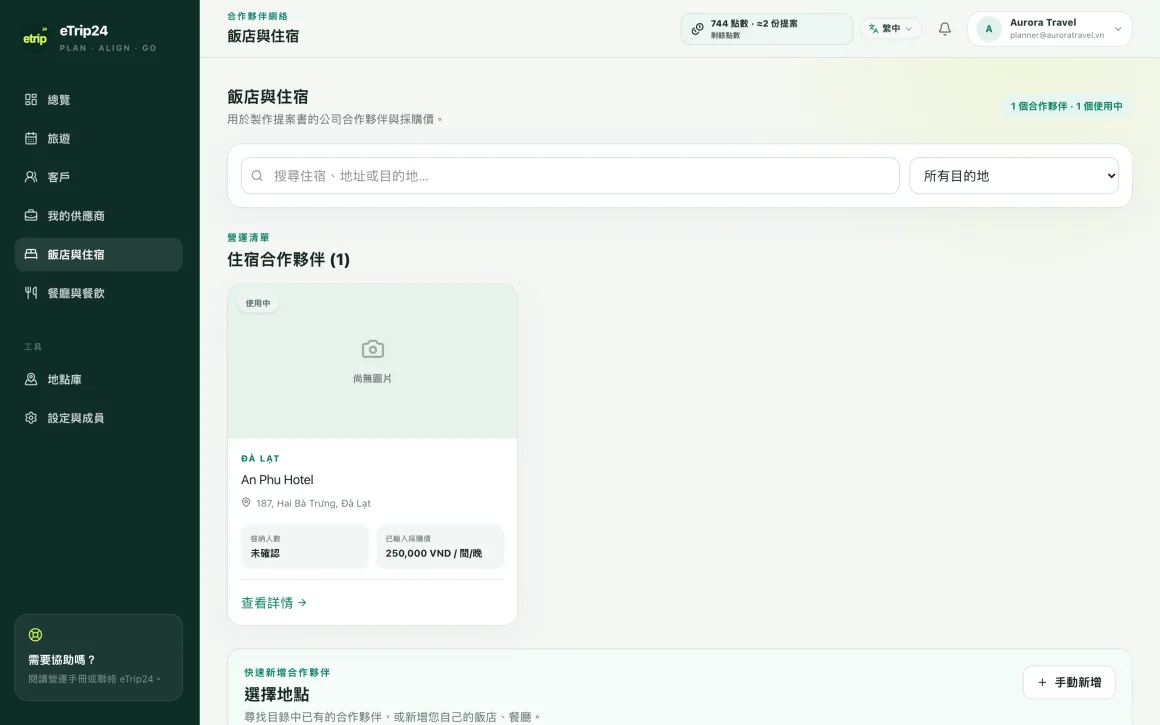1160x725 pixels.
Task: Click the 未確認 capacity value
Action: (x=265, y=553)
